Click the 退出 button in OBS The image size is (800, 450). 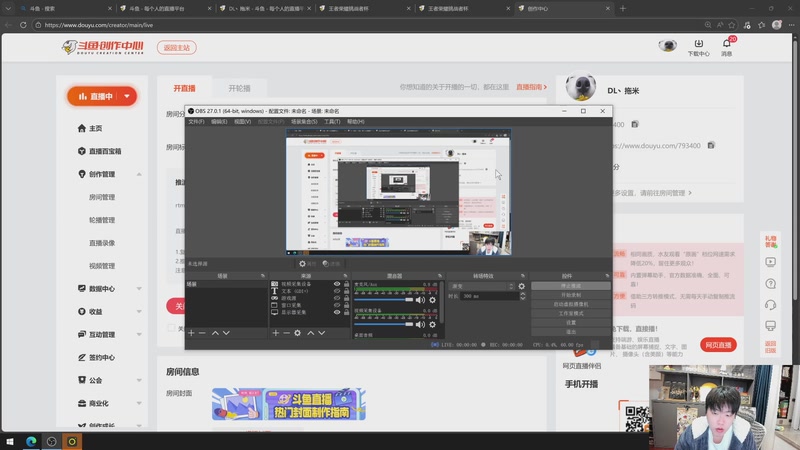point(570,332)
